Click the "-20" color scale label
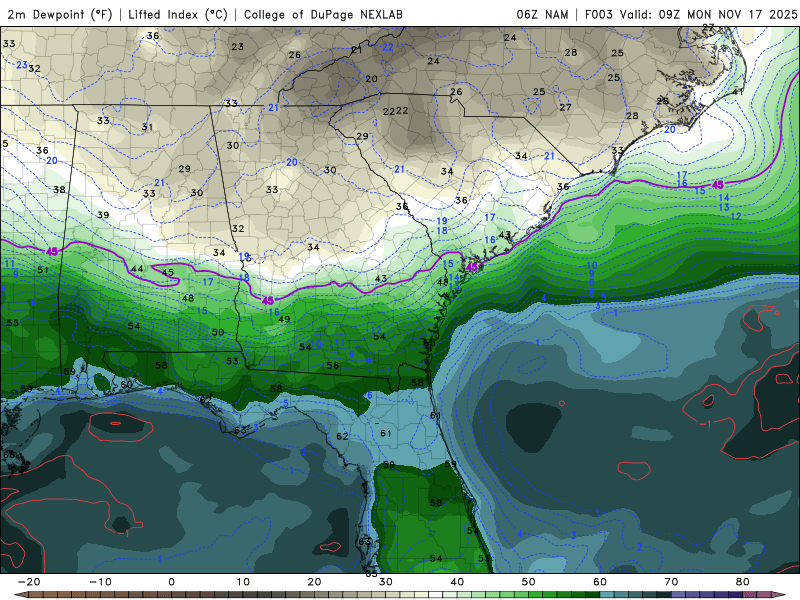Screen dimensions: 800x600 click(x=29, y=582)
